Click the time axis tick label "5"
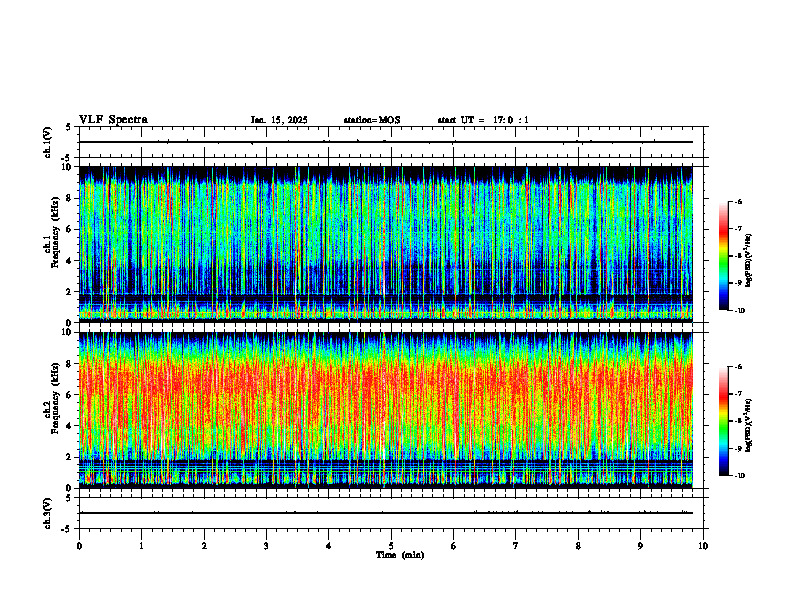792x612 pixels. click(391, 546)
